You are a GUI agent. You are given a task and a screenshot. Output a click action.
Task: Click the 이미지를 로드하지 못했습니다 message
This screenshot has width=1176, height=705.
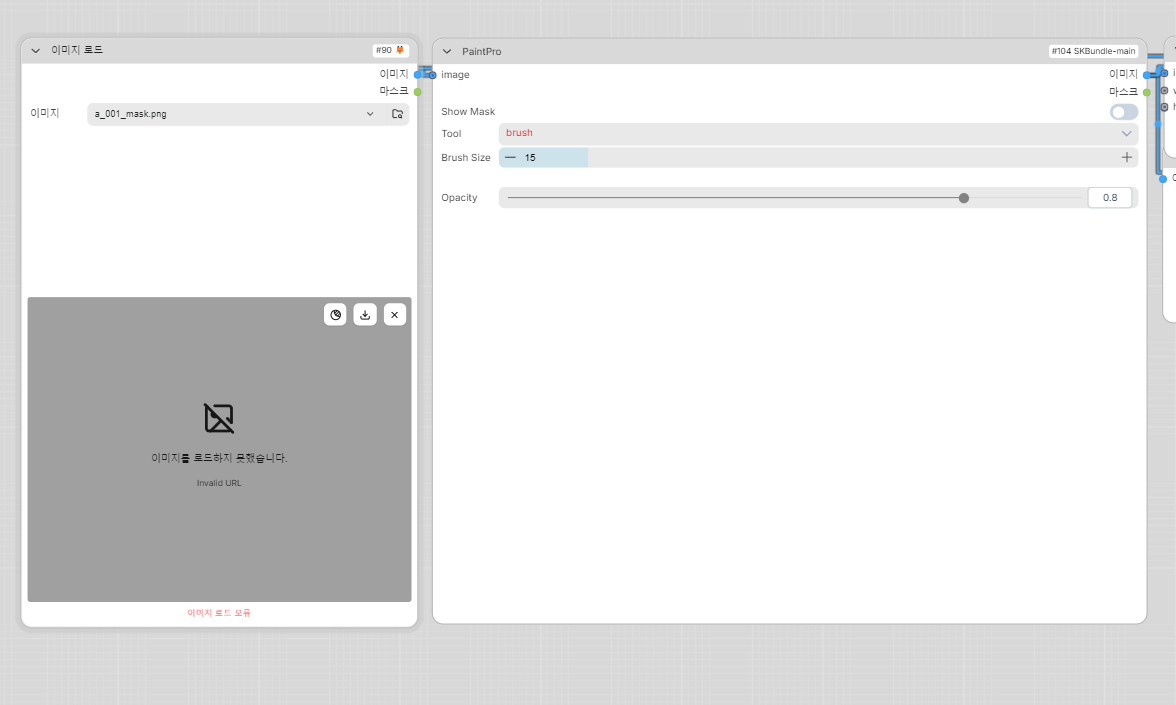(219, 458)
